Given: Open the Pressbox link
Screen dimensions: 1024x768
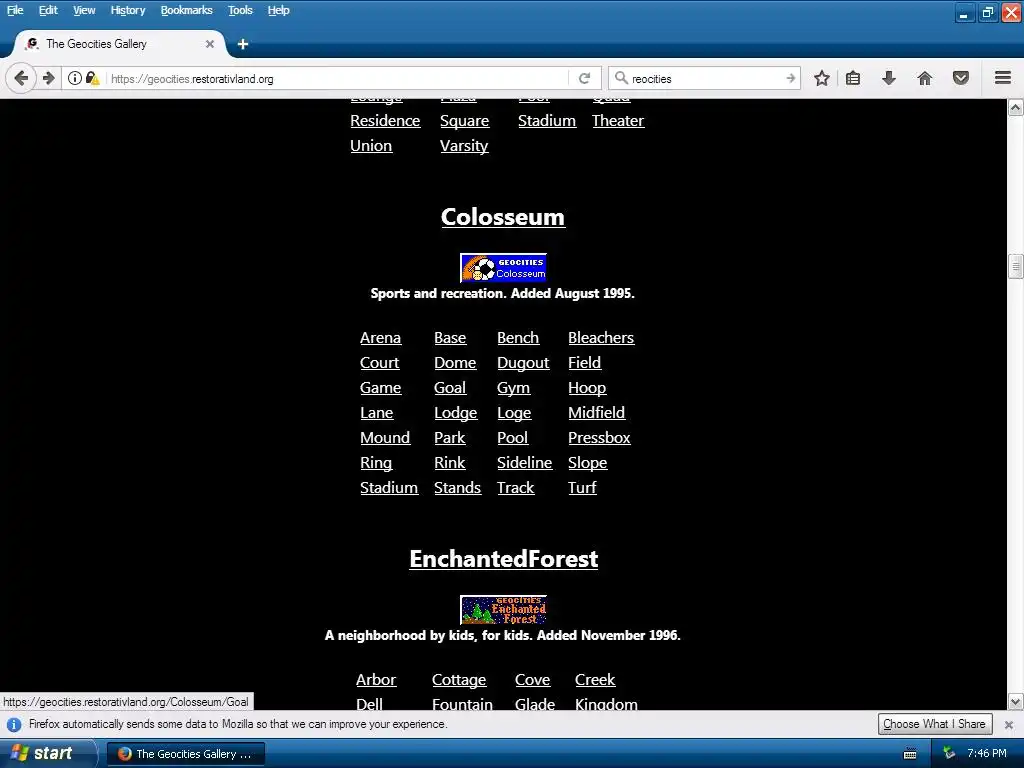Looking at the screenshot, I should [599, 438].
